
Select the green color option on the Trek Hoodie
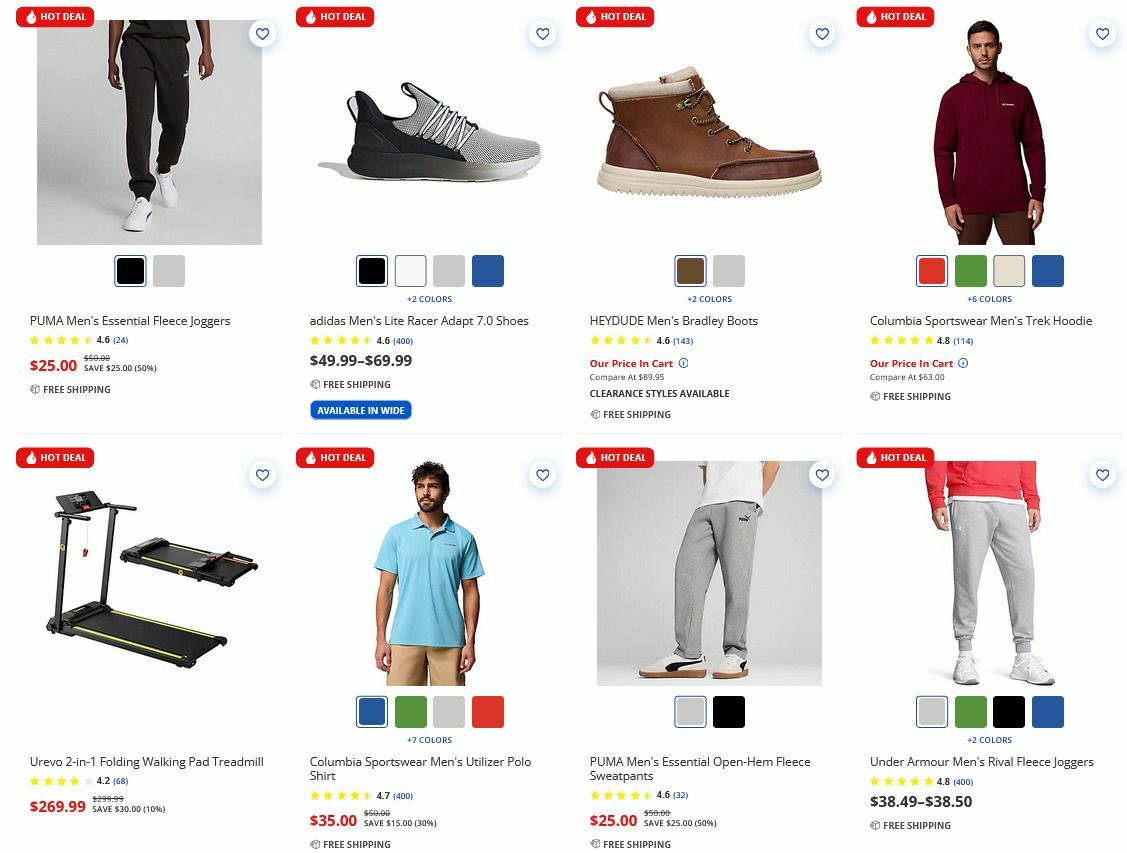(x=970, y=270)
